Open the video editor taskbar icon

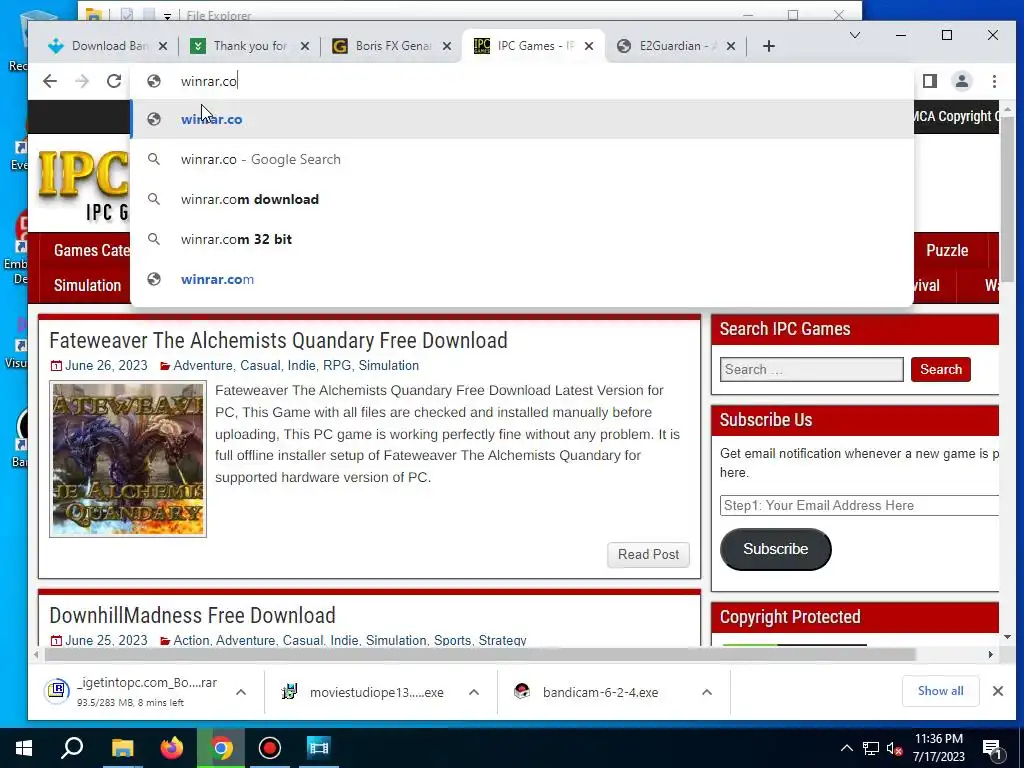pyautogui.click(x=319, y=748)
